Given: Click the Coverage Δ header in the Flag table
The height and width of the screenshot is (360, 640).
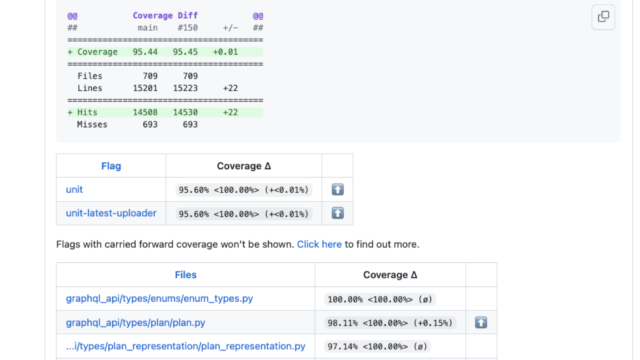Looking at the screenshot, I should (x=244, y=166).
